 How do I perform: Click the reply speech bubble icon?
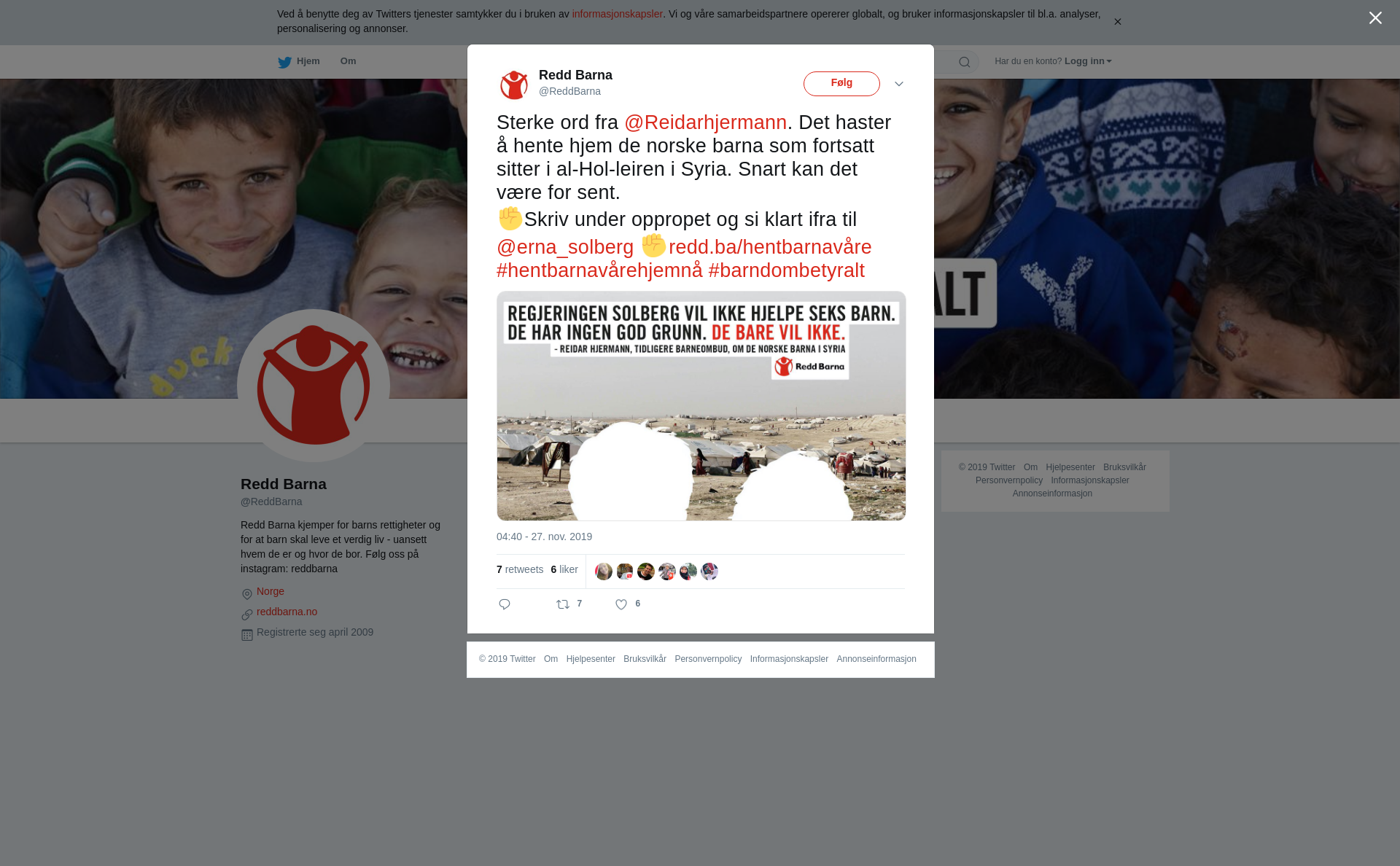tap(505, 604)
